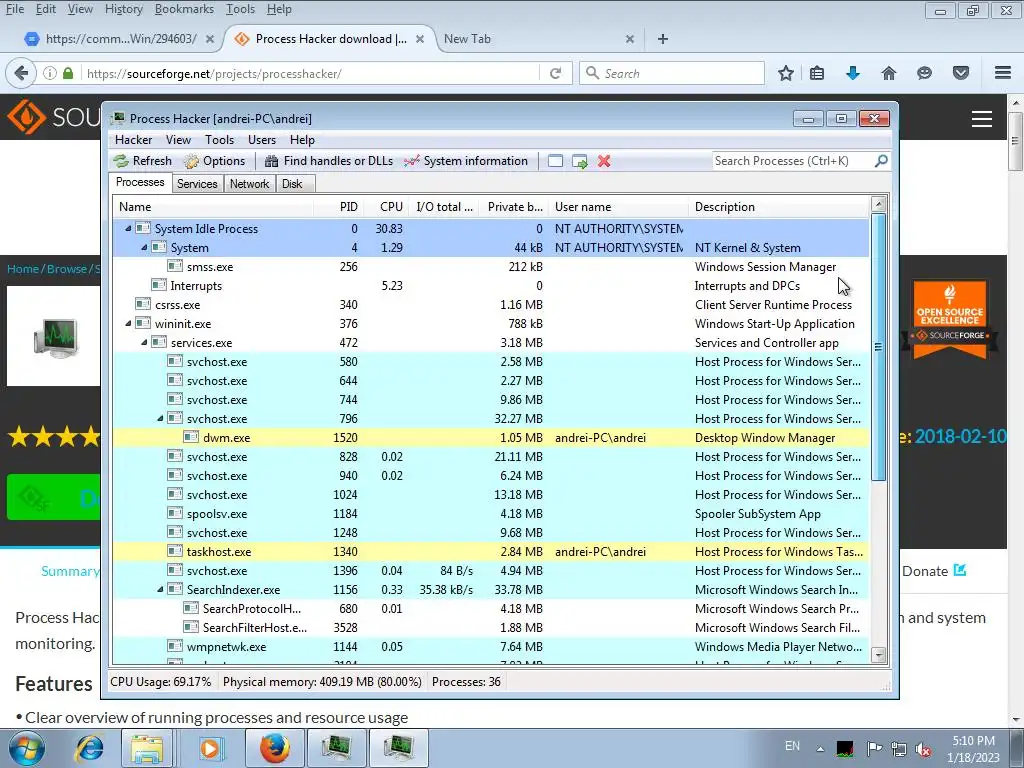Screen dimensions: 1024x768
Task: Click the find window toolbar icon
Action: (555, 161)
